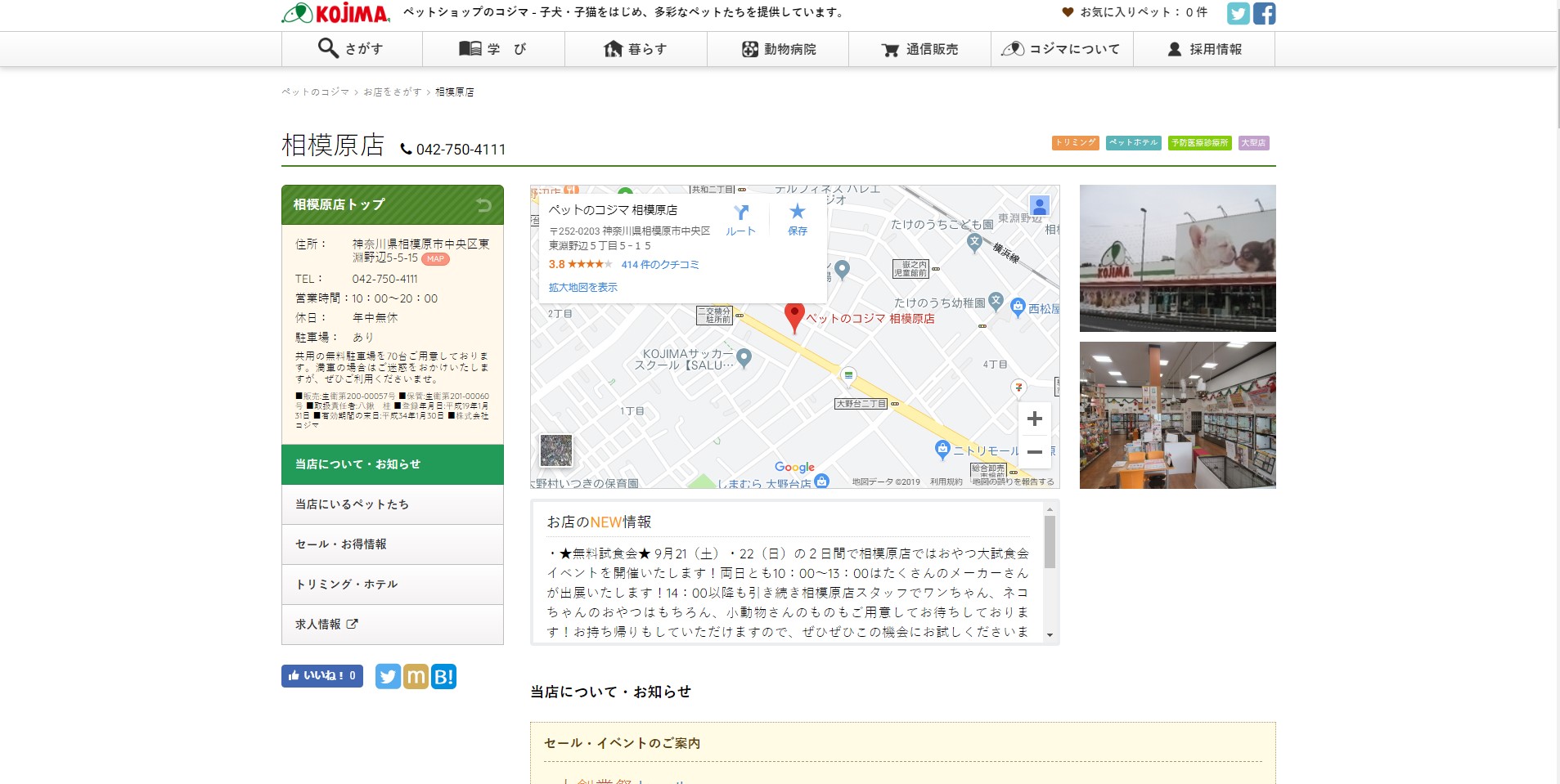Go to お店をさがす breadcrumb
This screenshot has width=1560, height=784.
pos(393,92)
